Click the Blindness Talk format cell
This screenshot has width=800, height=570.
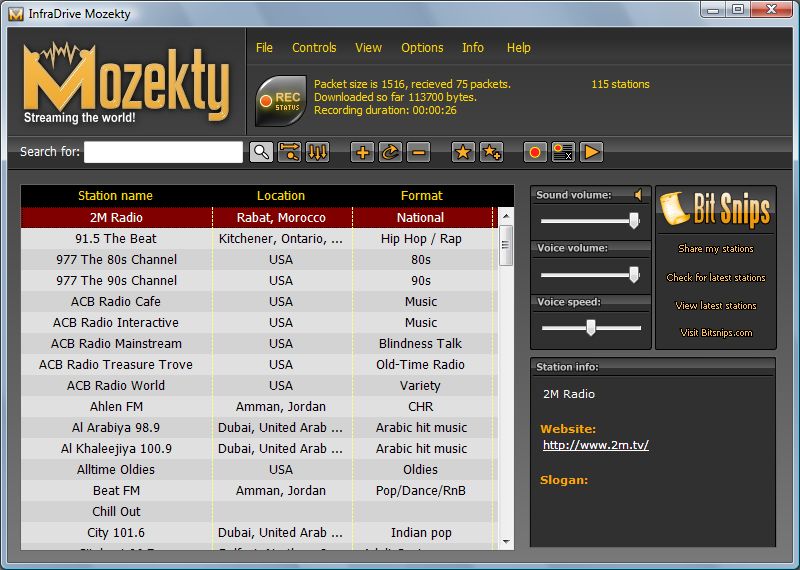[420, 343]
